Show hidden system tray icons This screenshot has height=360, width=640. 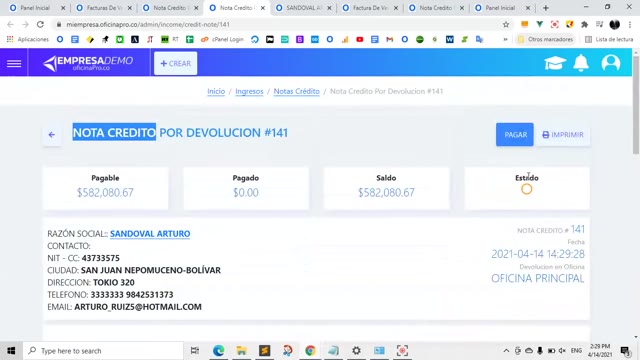pos(506,351)
